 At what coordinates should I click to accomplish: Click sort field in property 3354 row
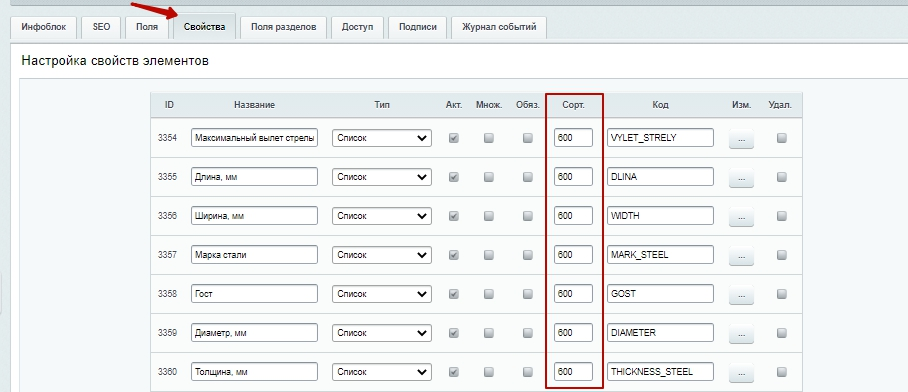573,138
